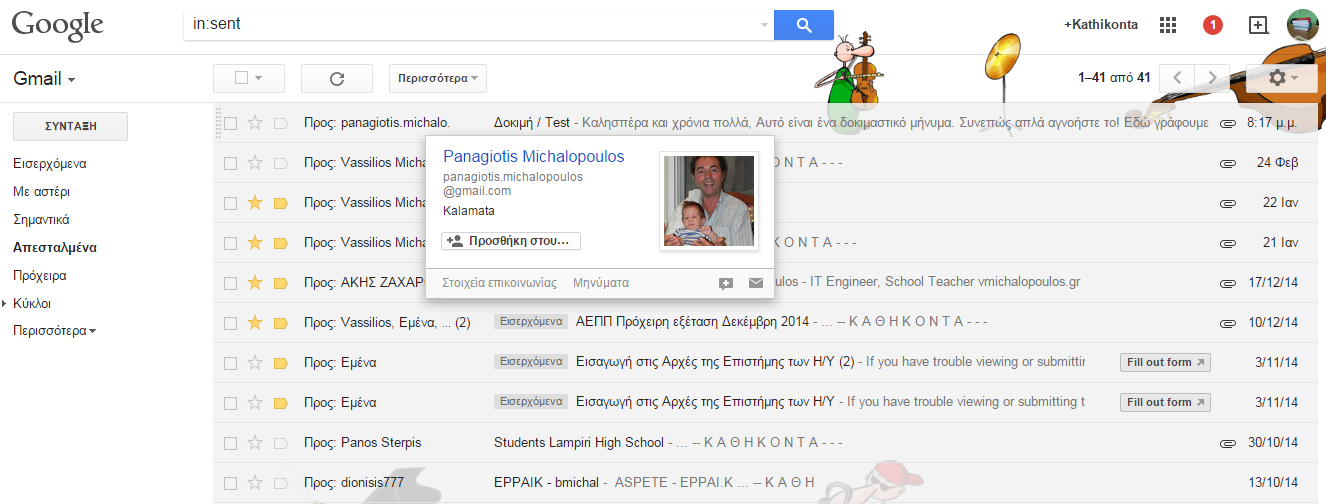Click Fill out form on the (2) thread
Screen dimensions: 1326x504
point(1165,362)
